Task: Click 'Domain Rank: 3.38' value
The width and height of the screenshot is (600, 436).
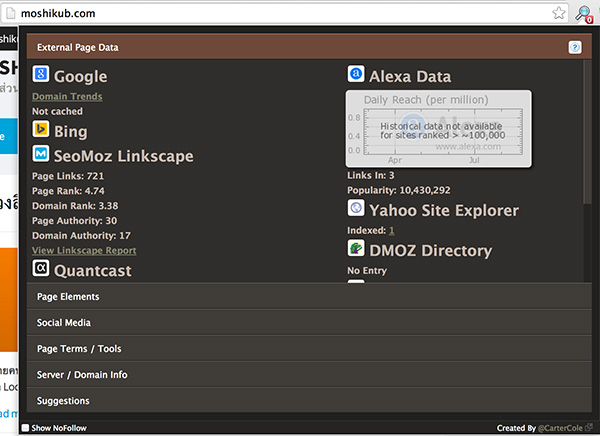Action: click(75, 206)
